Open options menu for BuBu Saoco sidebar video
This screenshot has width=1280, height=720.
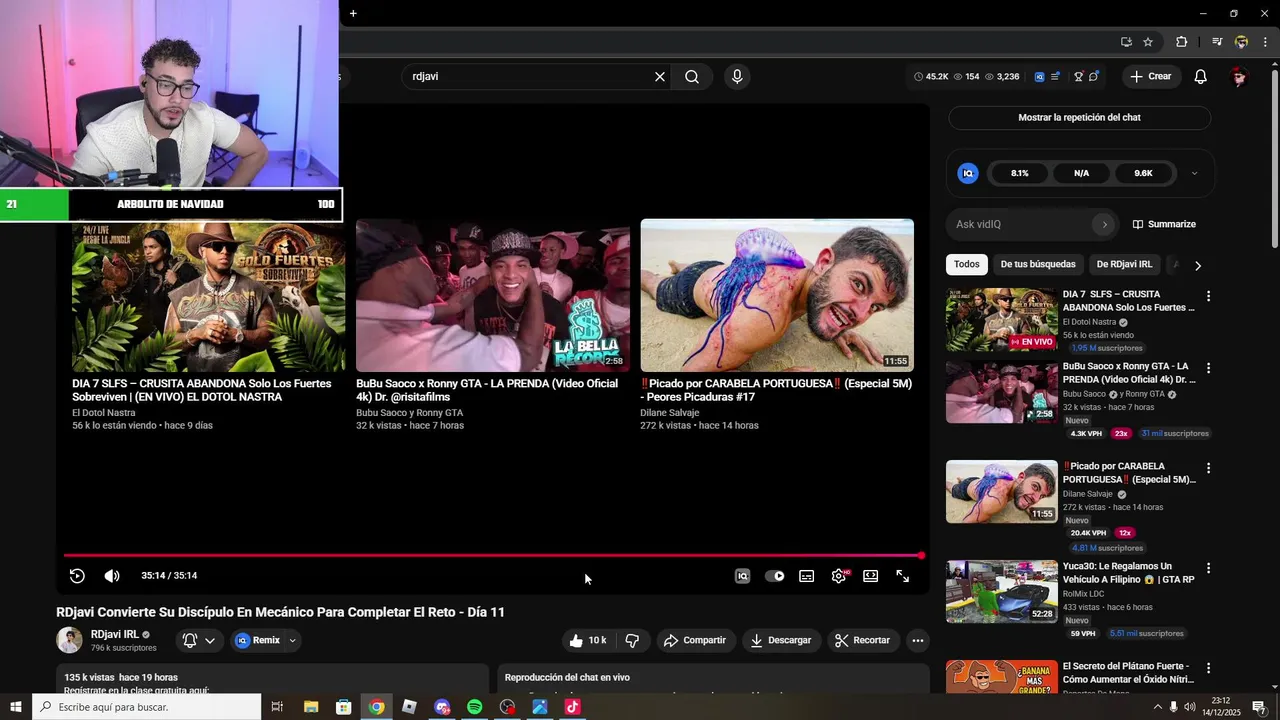[1208, 369]
